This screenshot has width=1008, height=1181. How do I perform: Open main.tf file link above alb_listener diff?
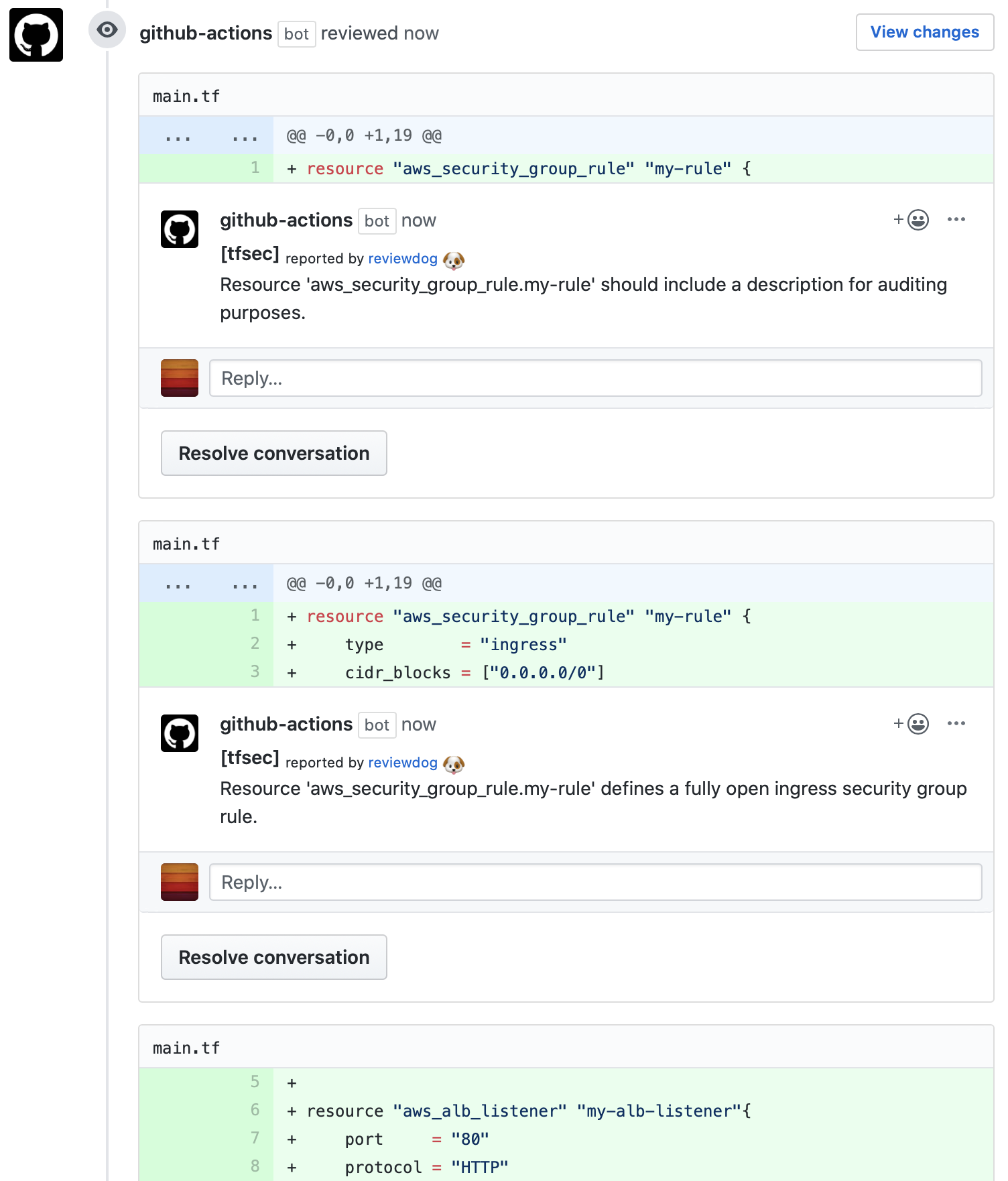point(186,1048)
